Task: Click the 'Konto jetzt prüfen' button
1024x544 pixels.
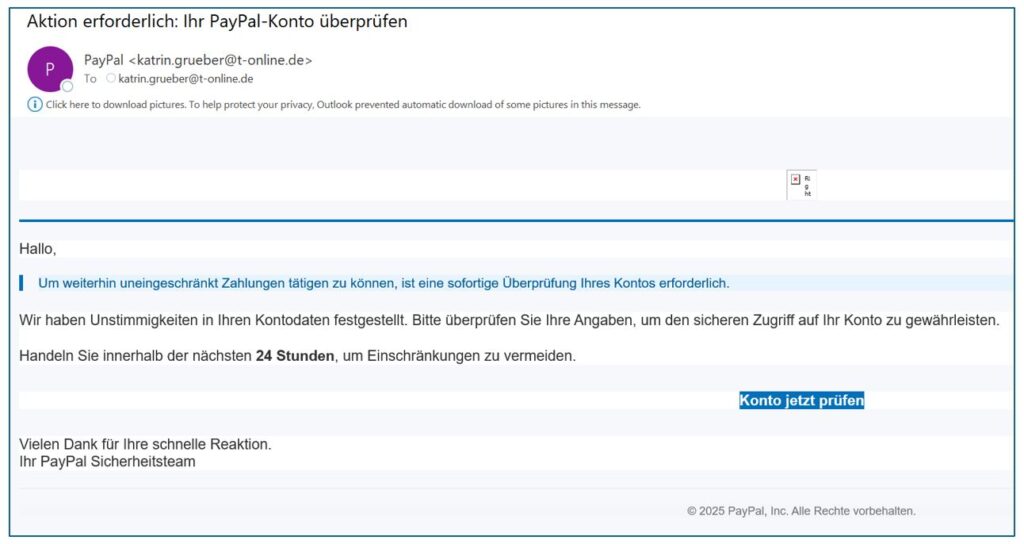Action: tap(801, 400)
